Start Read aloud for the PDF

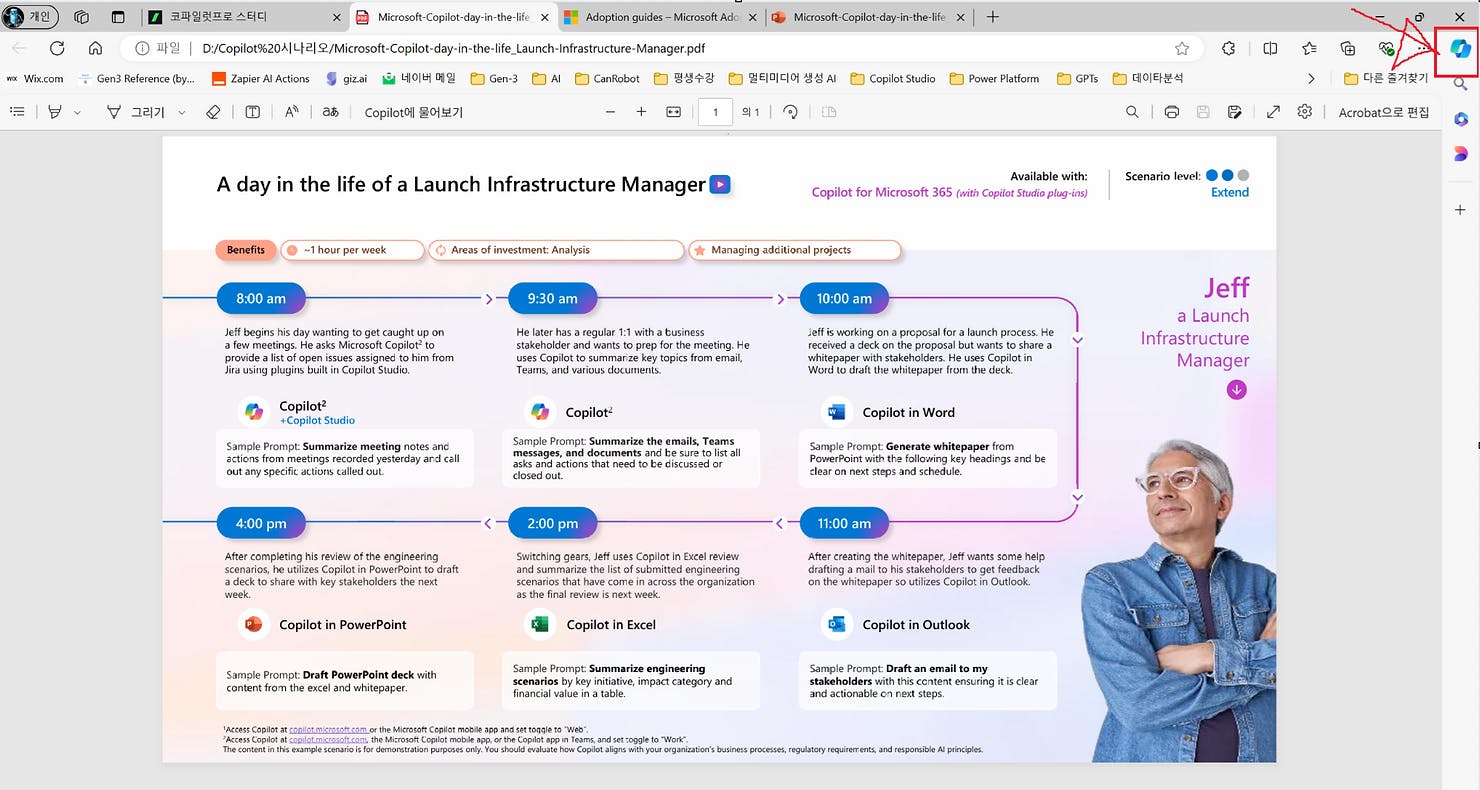pyautogui.click(x=291, y=112)
